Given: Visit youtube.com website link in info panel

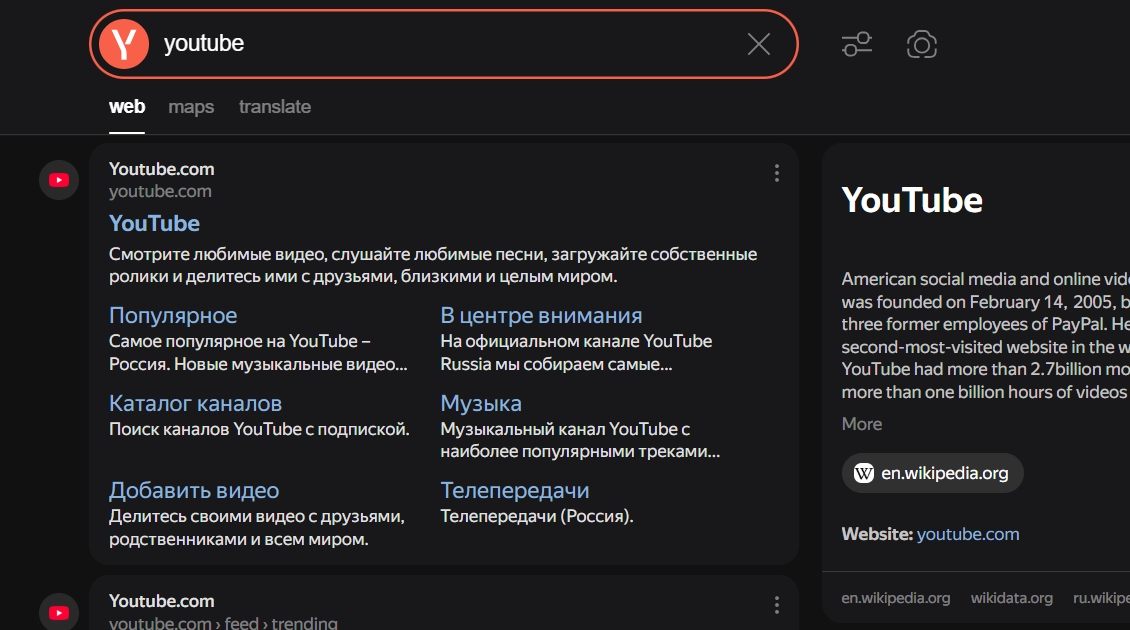Looking at the screenshot, I should coord(968,534).
